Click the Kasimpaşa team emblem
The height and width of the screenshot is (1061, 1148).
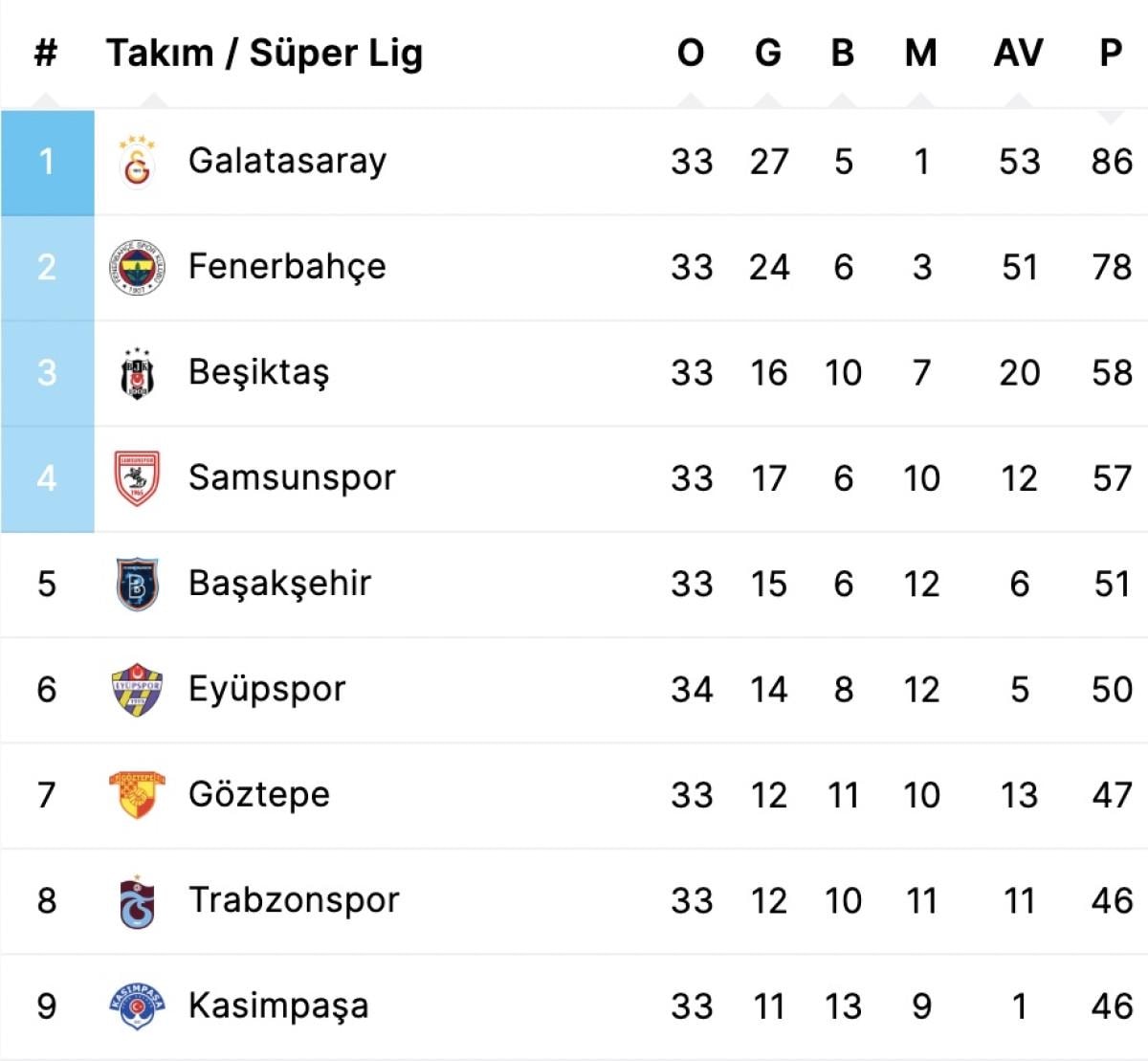point(137,1006)
